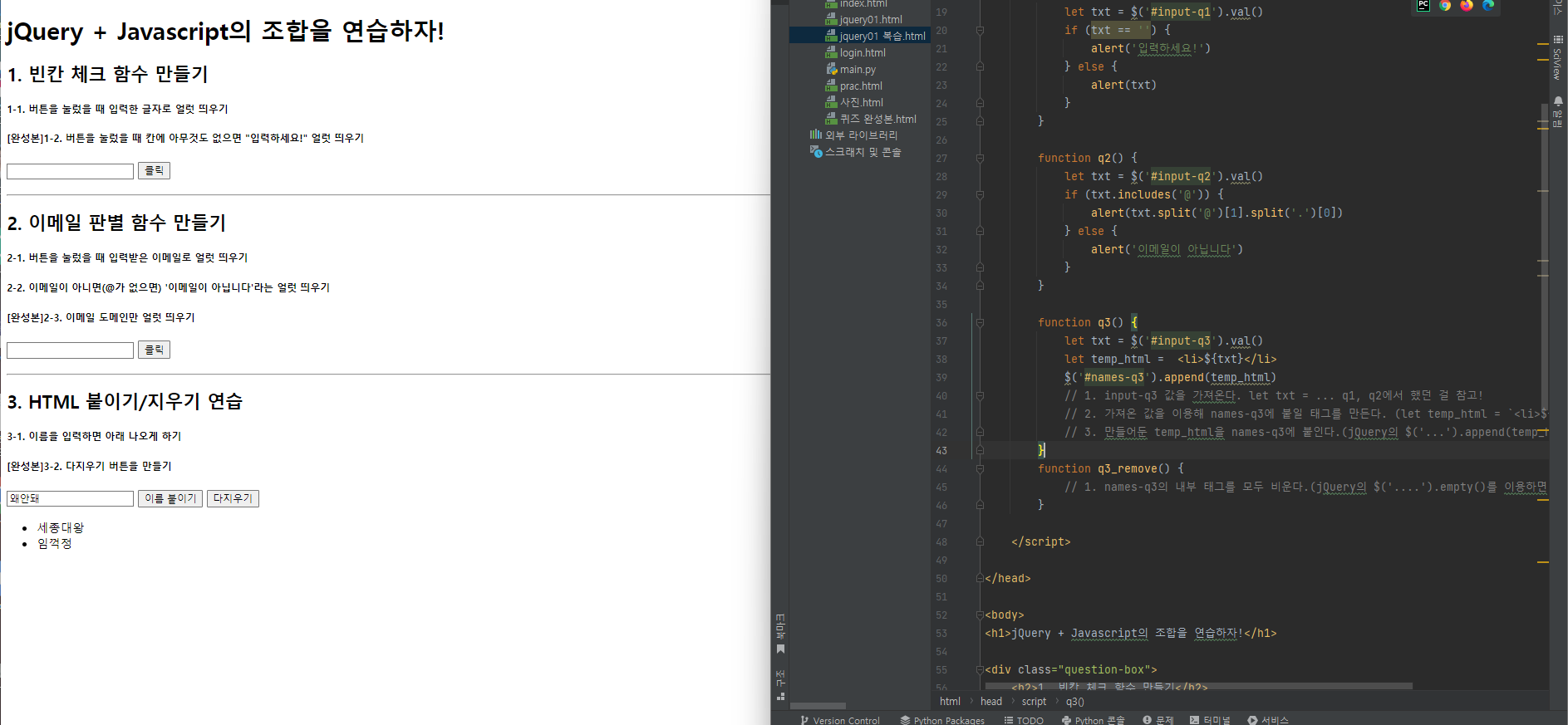This screenshot has height=725, width=1568.
Task: Open the notifications bell panel
Action: 1558,113
